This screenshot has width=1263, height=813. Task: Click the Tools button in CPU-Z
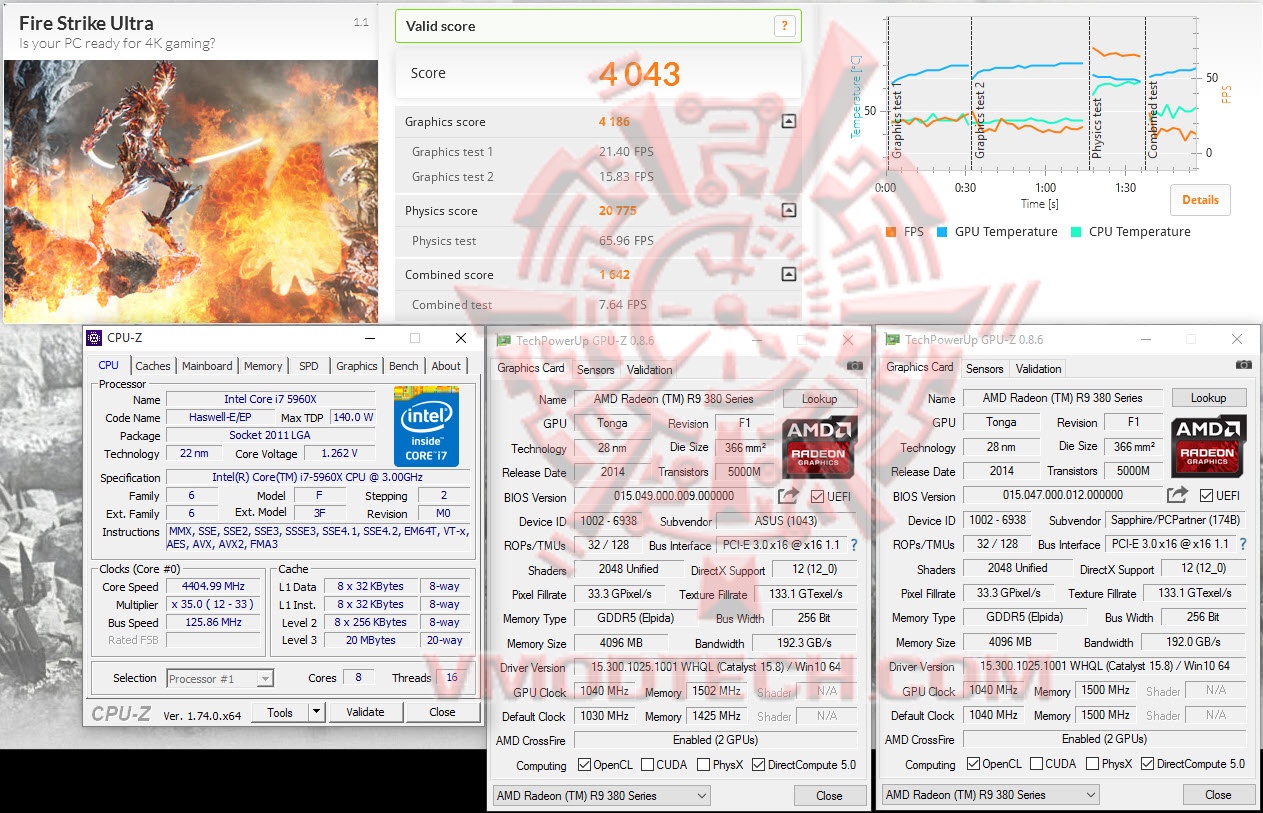pyautogui.click(x=280, y=712)
